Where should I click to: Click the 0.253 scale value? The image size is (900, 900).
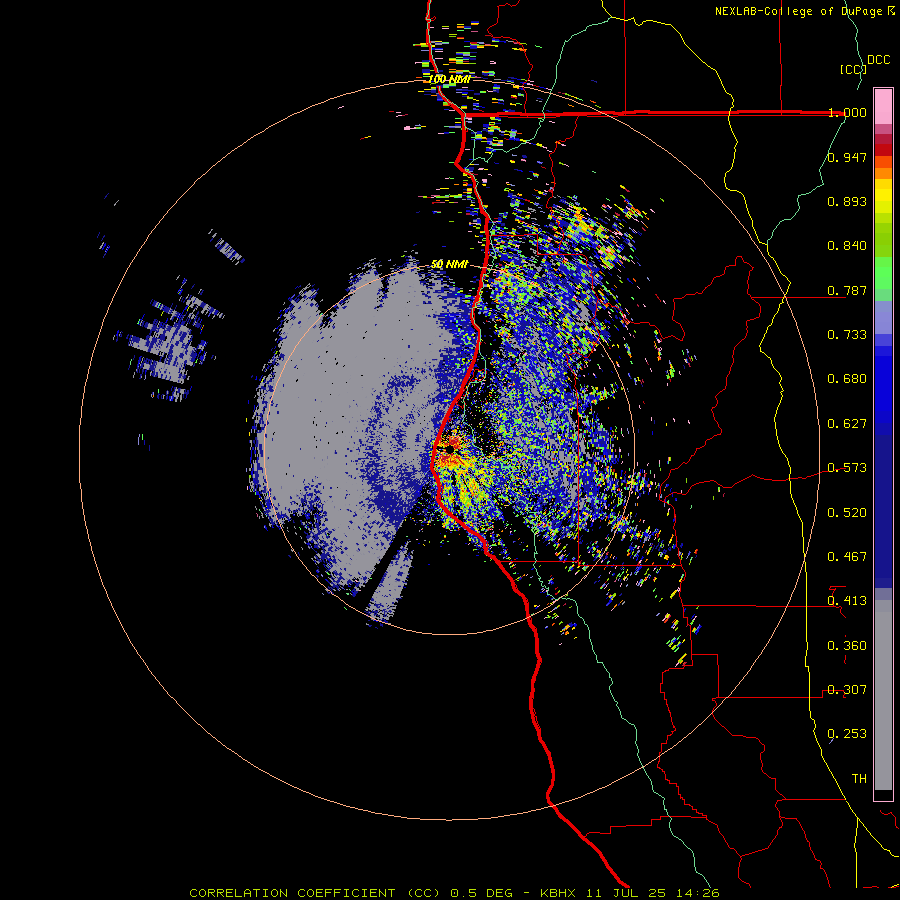click(847, 734)
